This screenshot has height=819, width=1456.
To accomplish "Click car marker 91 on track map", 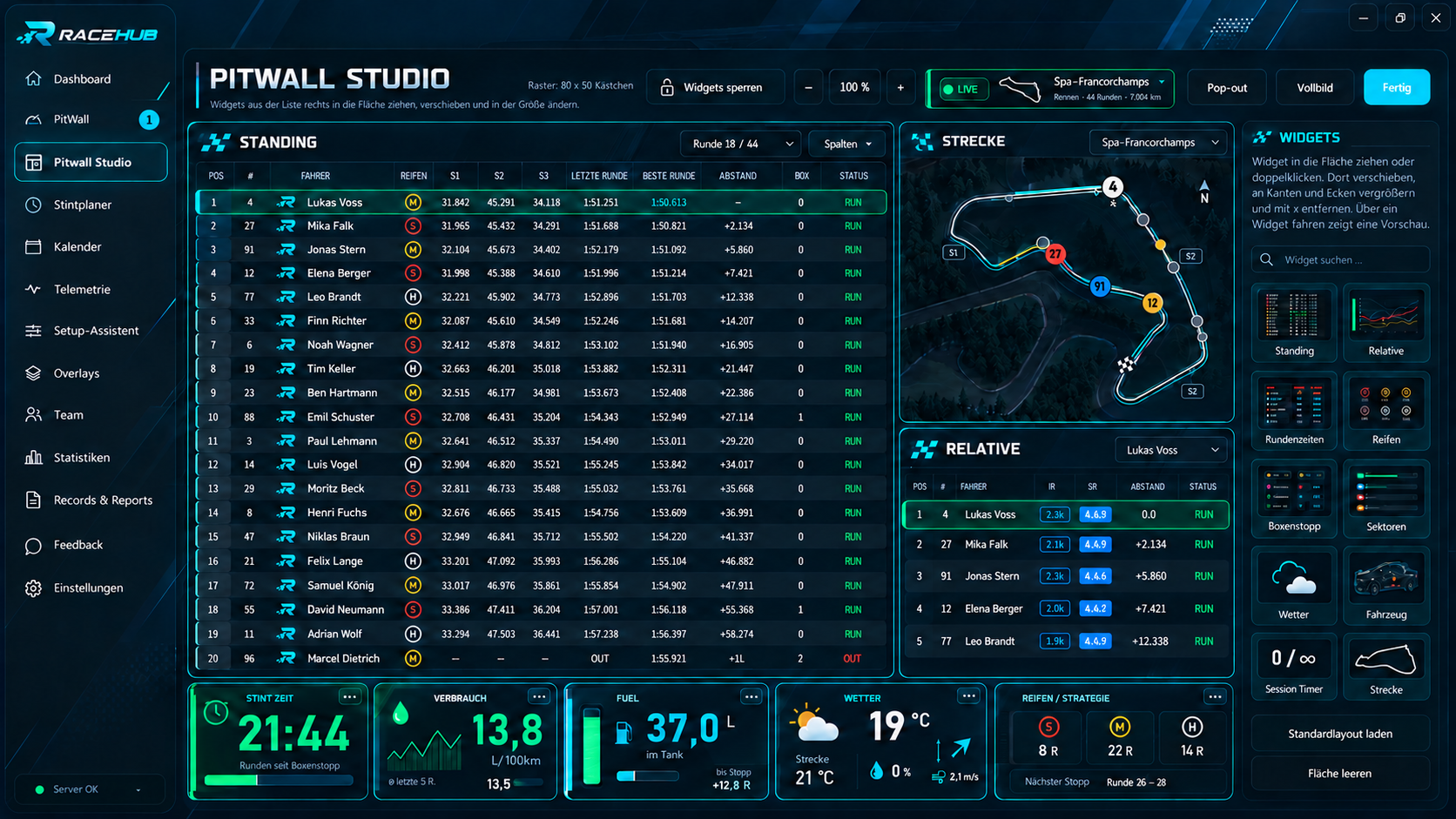I will [x=1100, y=286].
